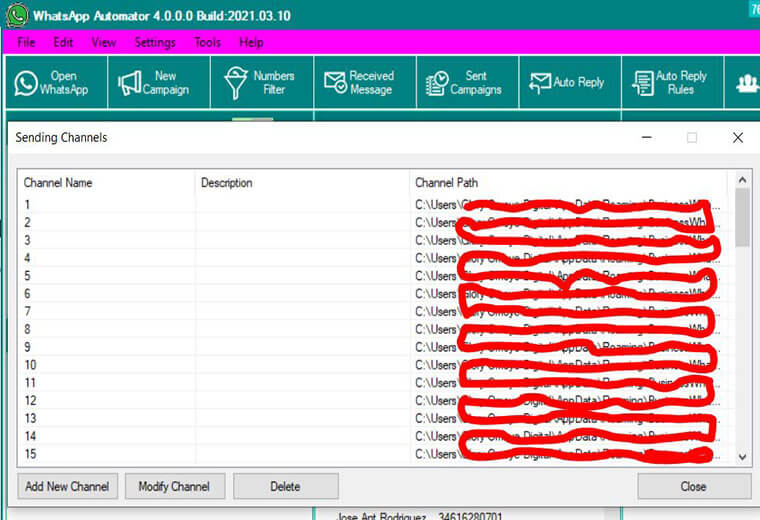Sort by Description column header
This screenshot has height=520, width=760.
[302, 183]
